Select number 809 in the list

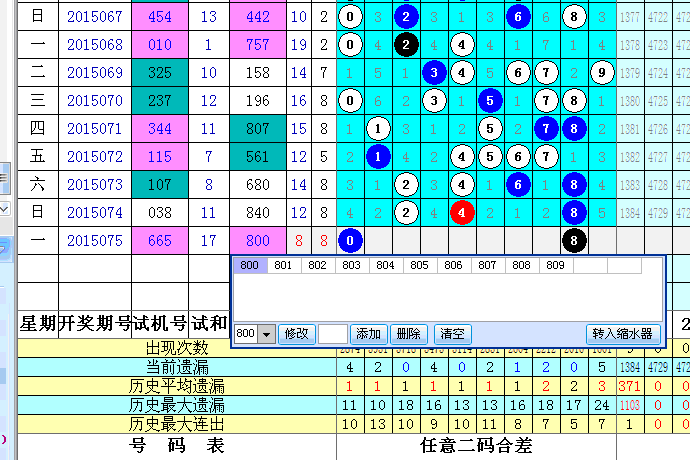(555, 266)
